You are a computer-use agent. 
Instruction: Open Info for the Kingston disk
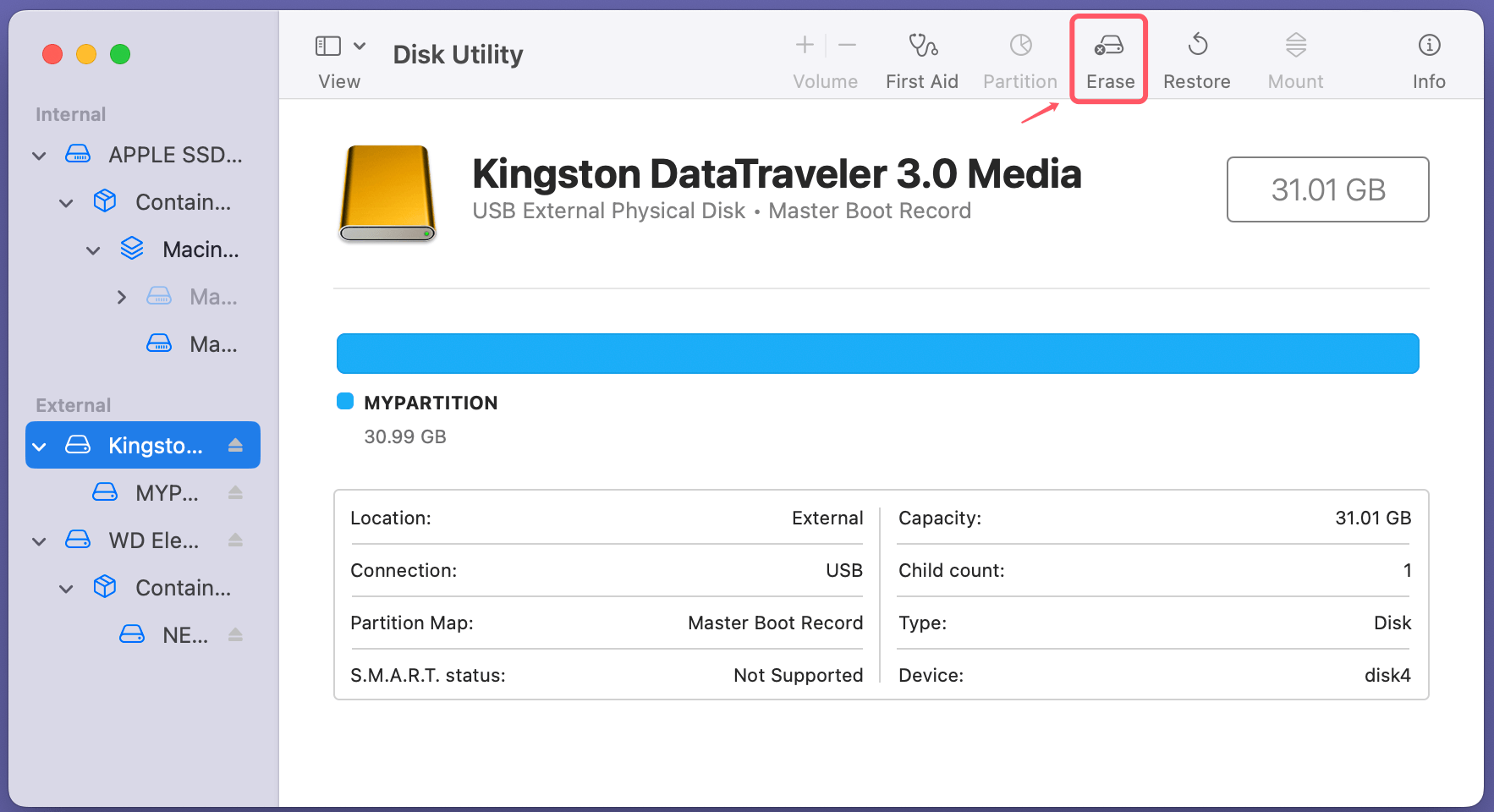[1428, 58]
